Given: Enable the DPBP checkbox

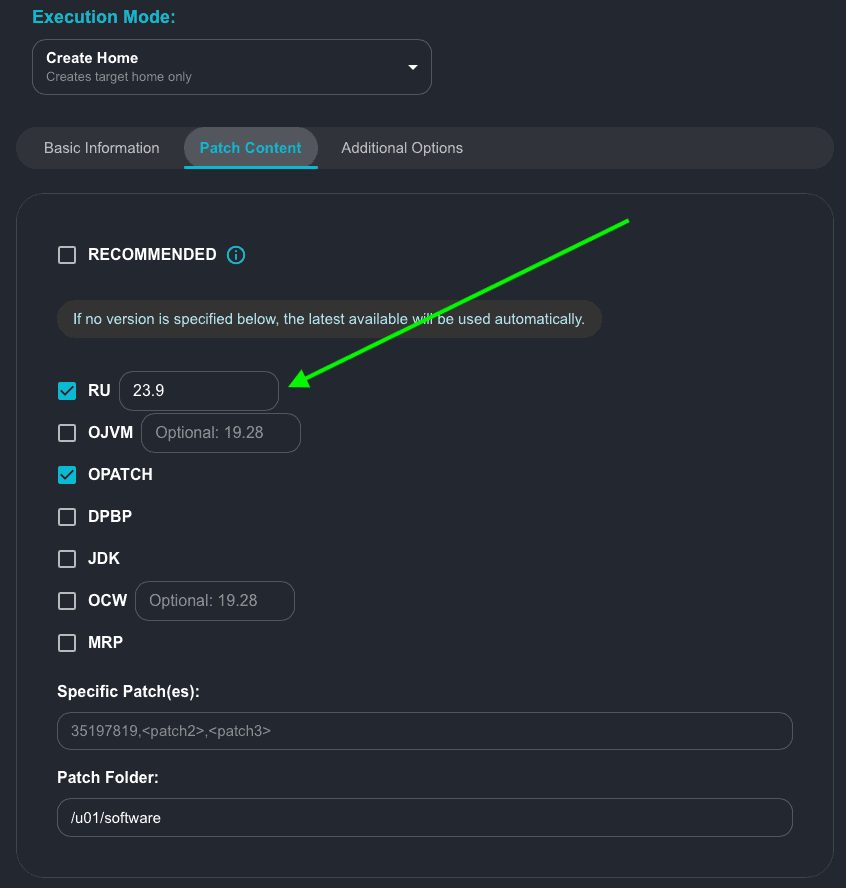Looking at the screenshot, I should [x=67, y=517].
